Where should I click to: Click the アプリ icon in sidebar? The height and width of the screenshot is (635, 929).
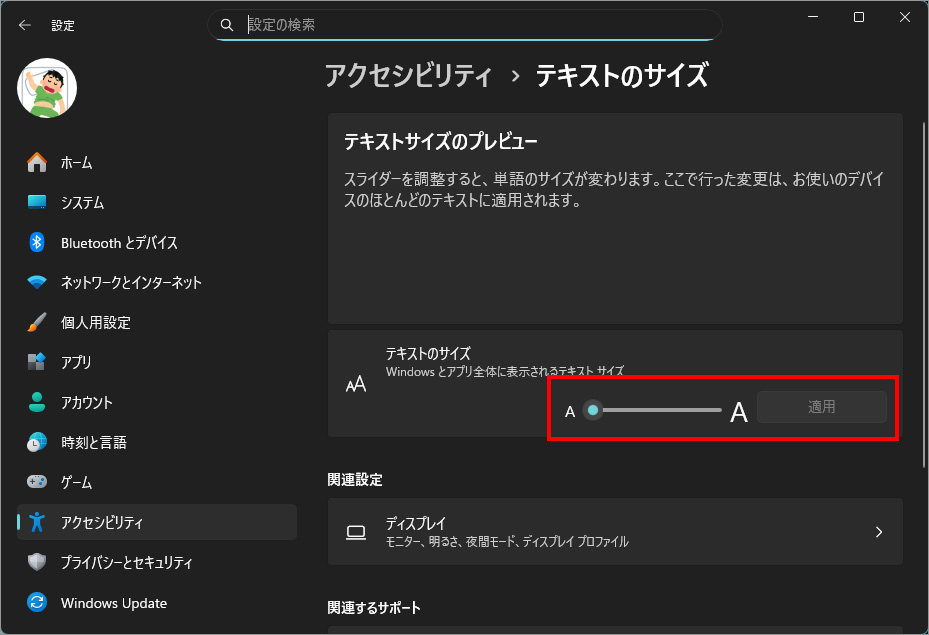pos(37,362)
